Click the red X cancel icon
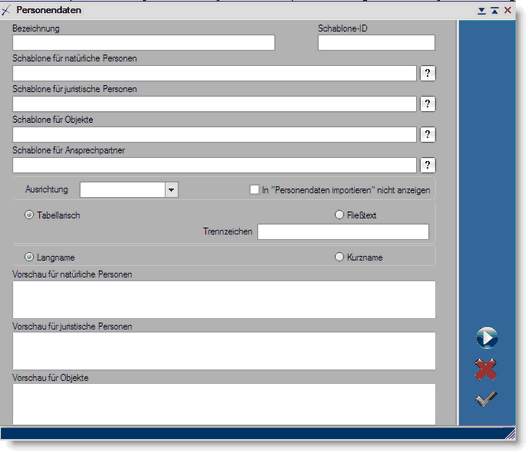This screenshot has height=453, width=528. point(486,369)
